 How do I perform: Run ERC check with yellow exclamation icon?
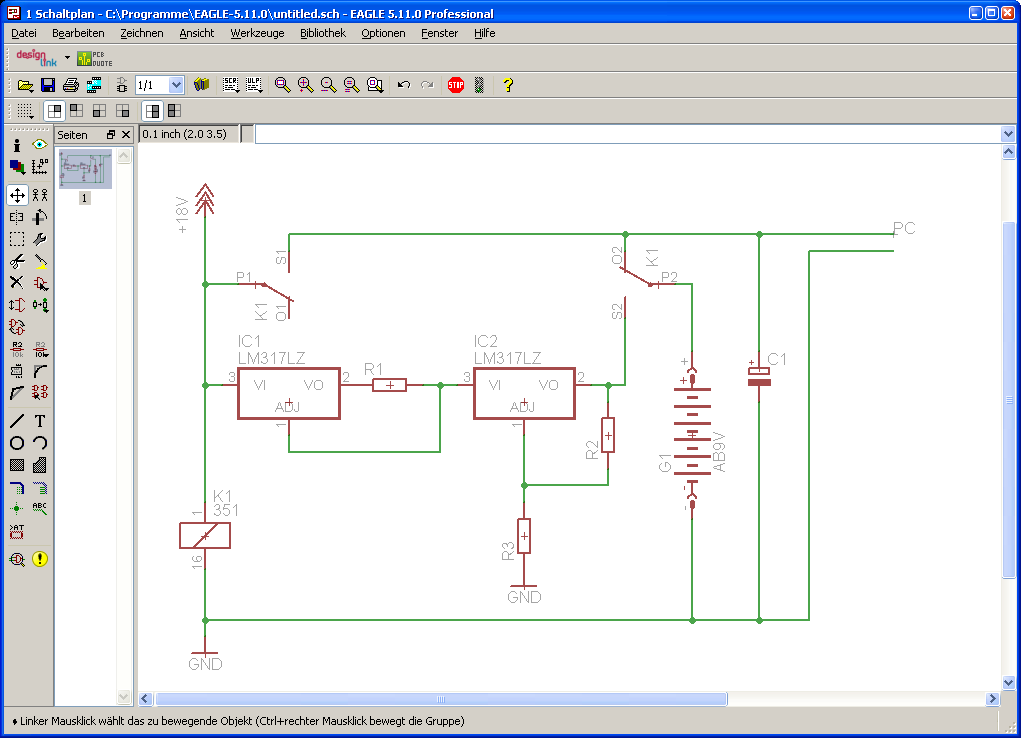(40, 559)
